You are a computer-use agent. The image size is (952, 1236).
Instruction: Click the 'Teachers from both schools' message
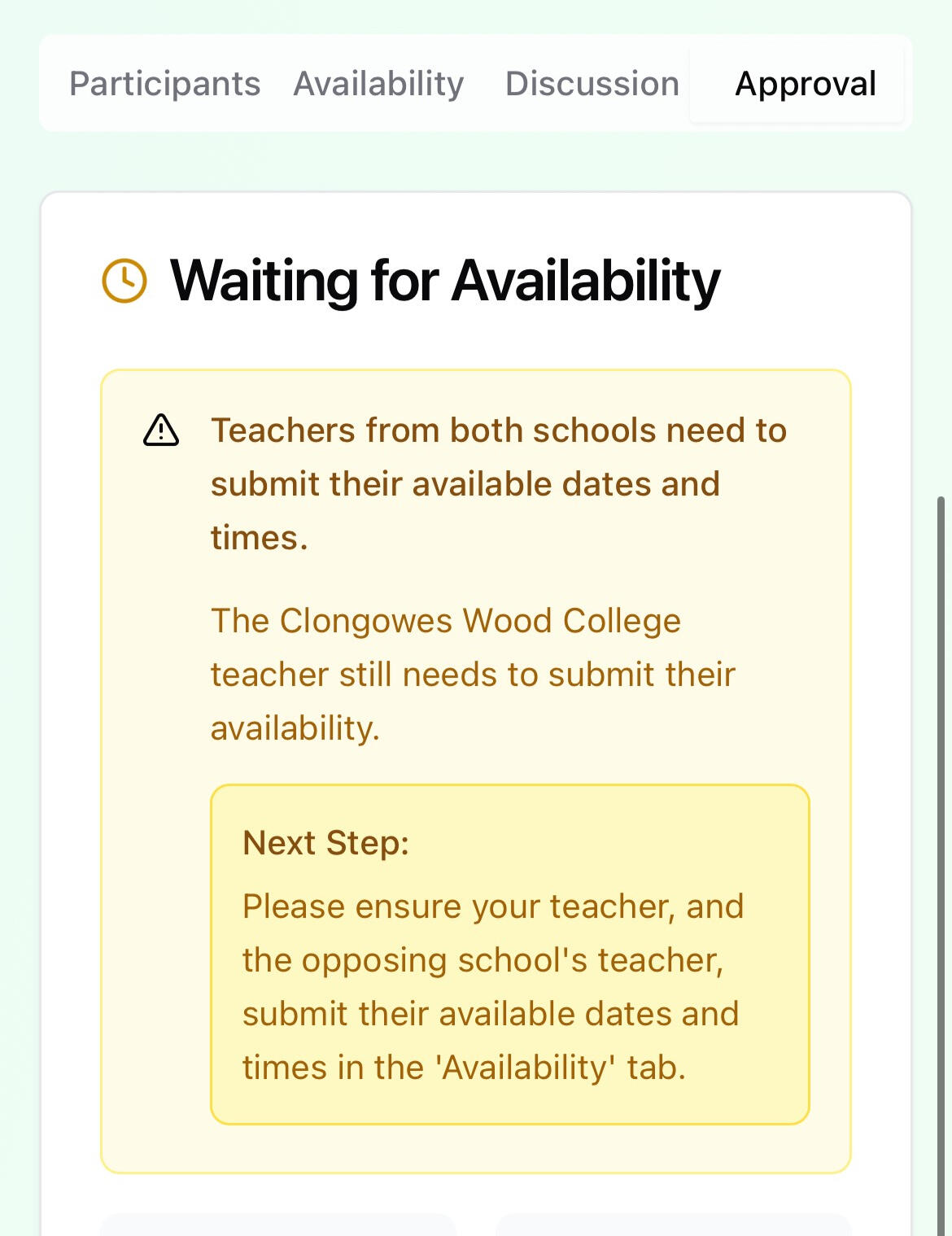pos(498,430)
